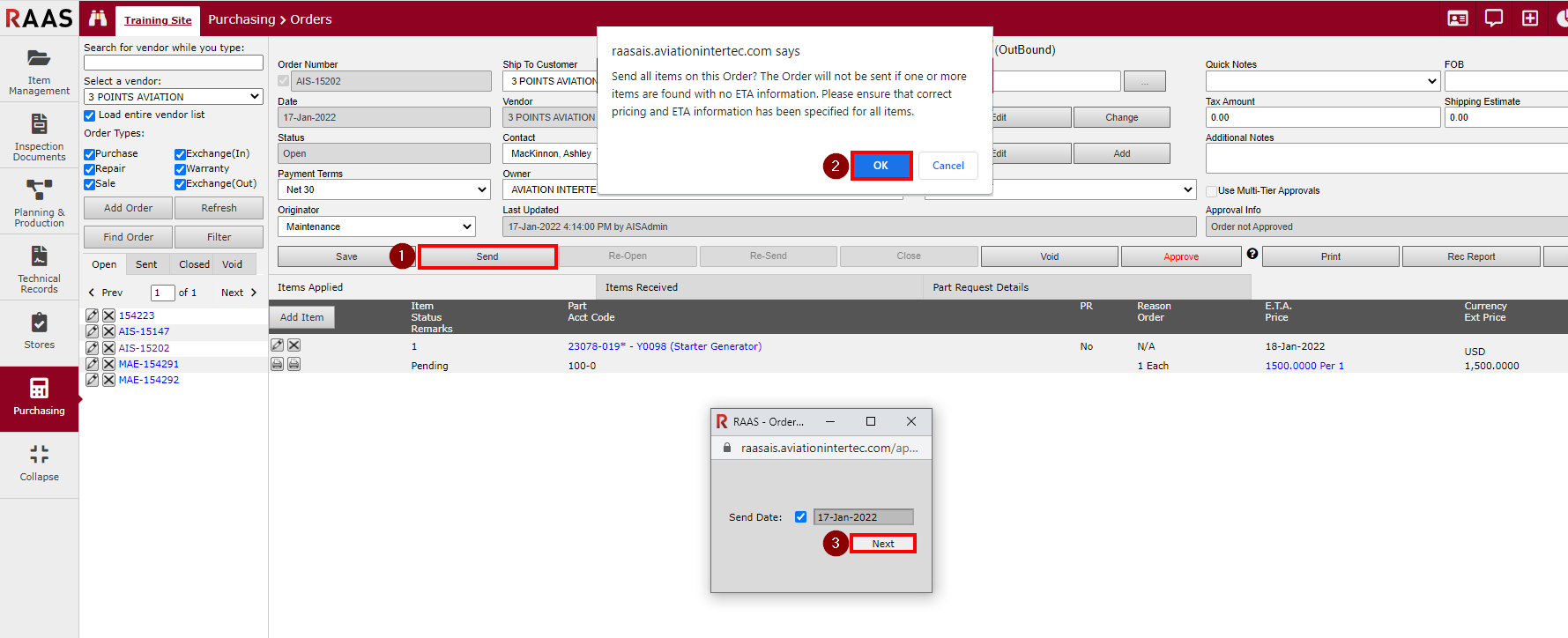
Task: Open the Payment Terms dropdown
Action: (x=383, y=189)
